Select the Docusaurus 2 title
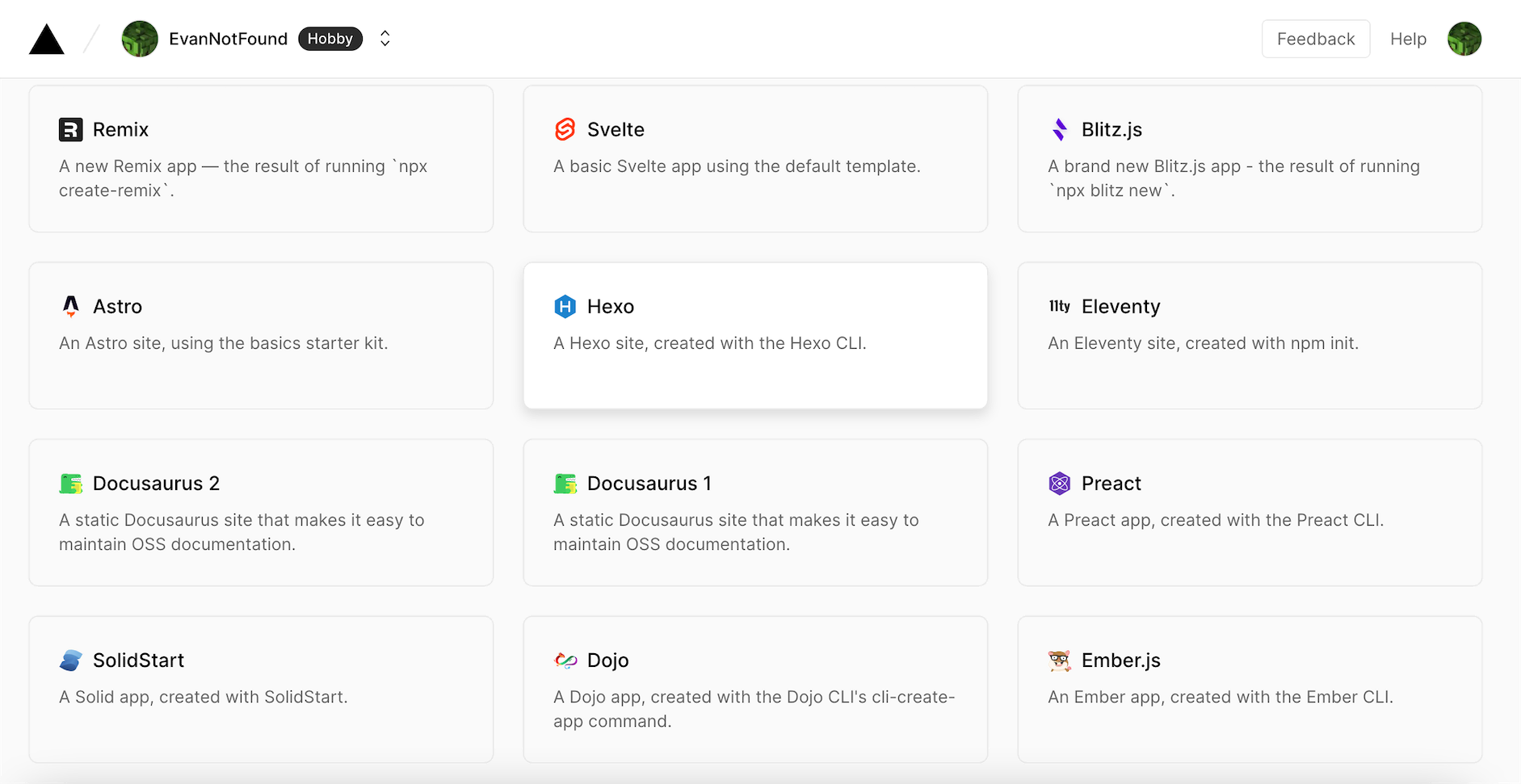 tap(156, 483)
